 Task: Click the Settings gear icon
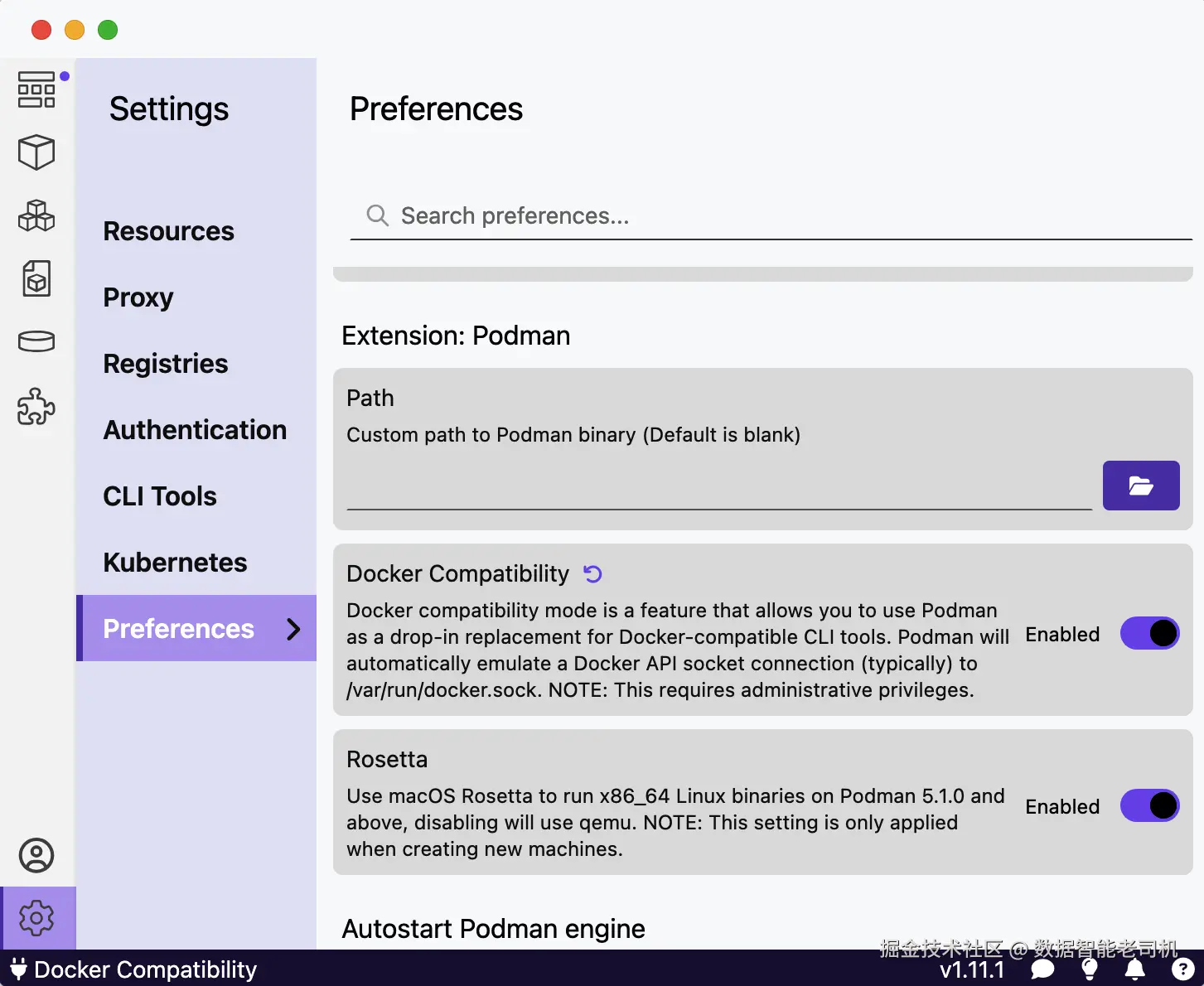pos(36,918)
